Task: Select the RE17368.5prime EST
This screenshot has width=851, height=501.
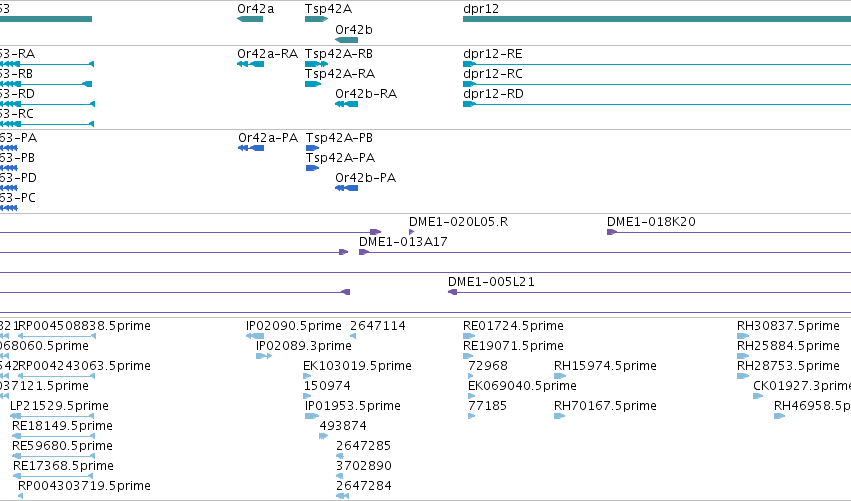Action: tap(54, 477)
